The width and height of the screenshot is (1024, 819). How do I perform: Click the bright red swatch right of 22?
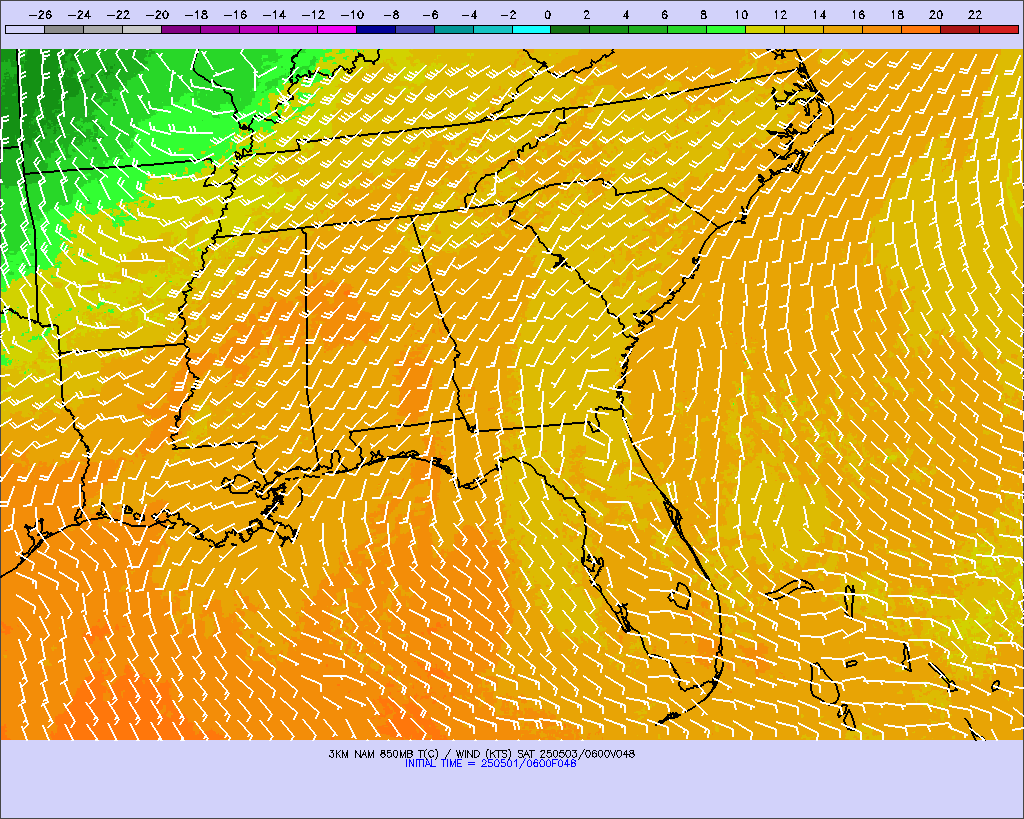(999, 29)
